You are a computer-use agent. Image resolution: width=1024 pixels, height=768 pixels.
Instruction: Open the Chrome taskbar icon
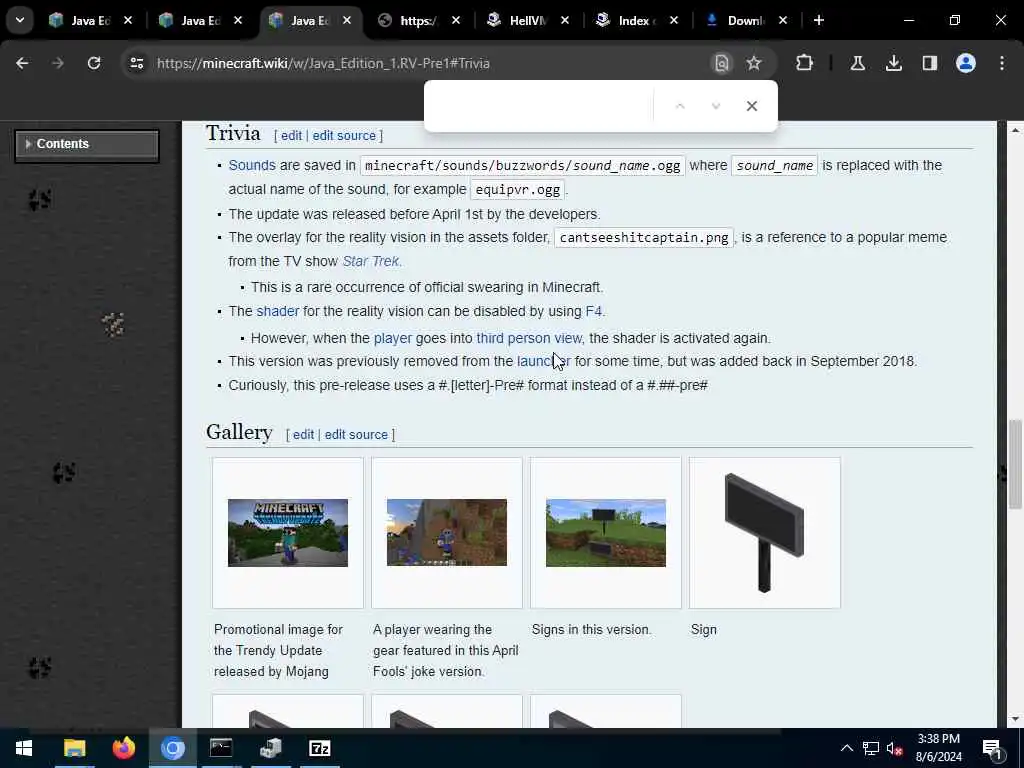172,748
